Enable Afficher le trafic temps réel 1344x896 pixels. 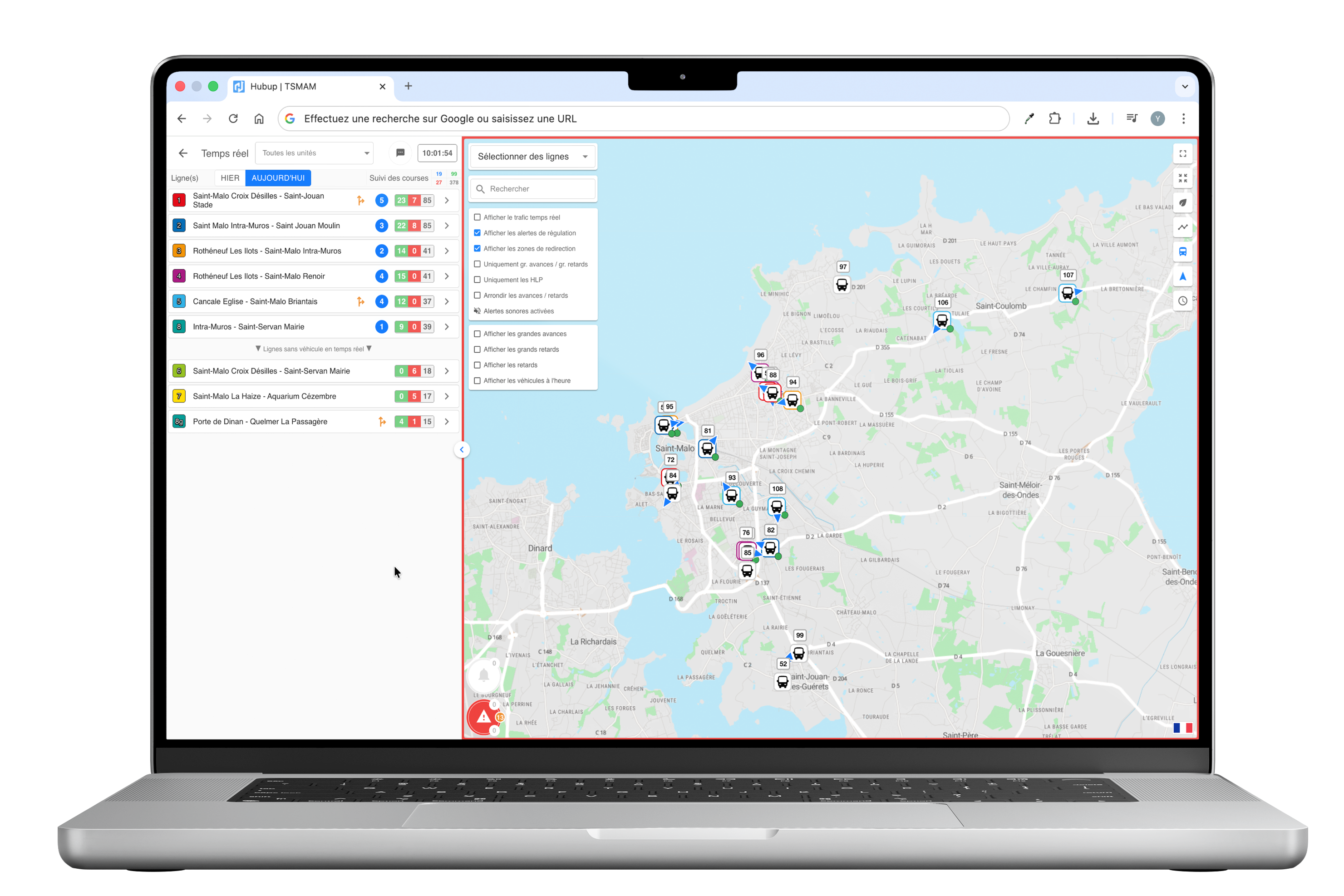point(477,217)
